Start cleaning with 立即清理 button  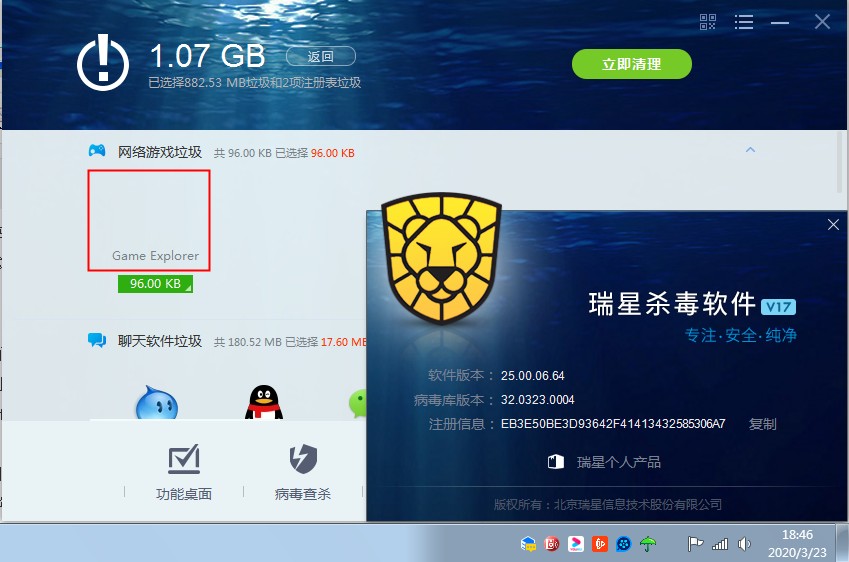(631, 64)
